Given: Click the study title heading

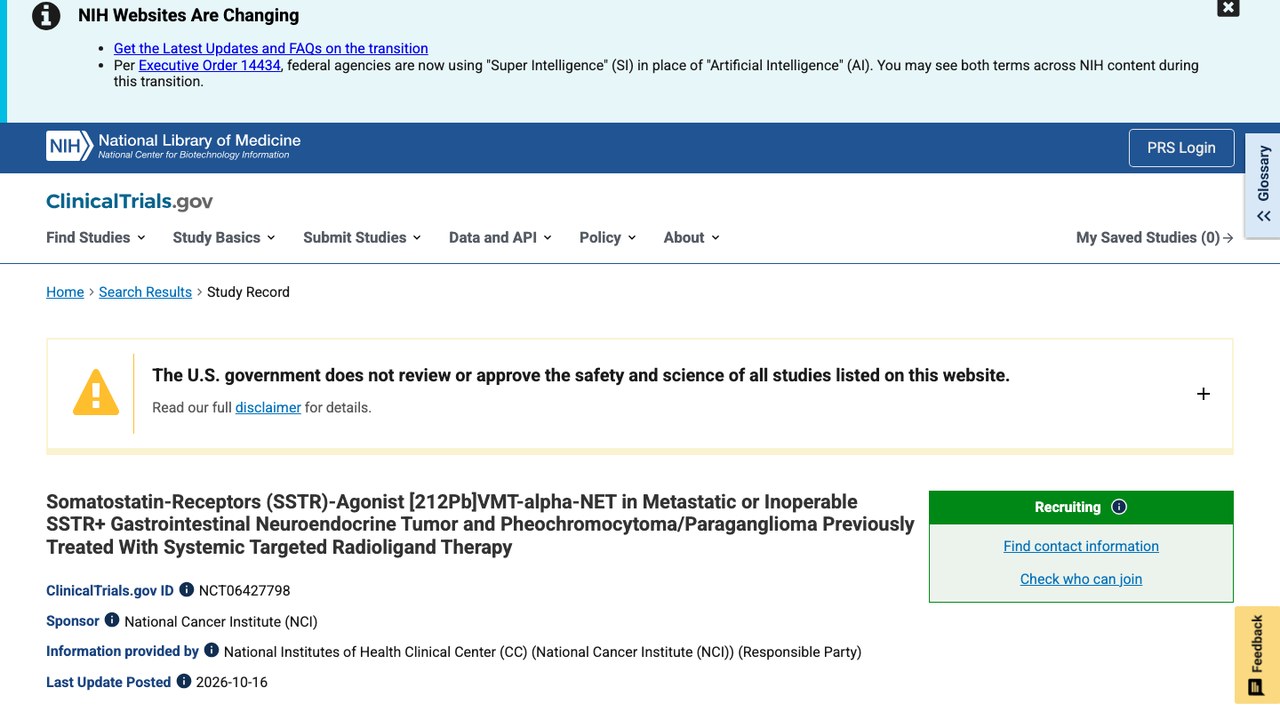Looking at the screenshot, I should [x=480, y=524].
